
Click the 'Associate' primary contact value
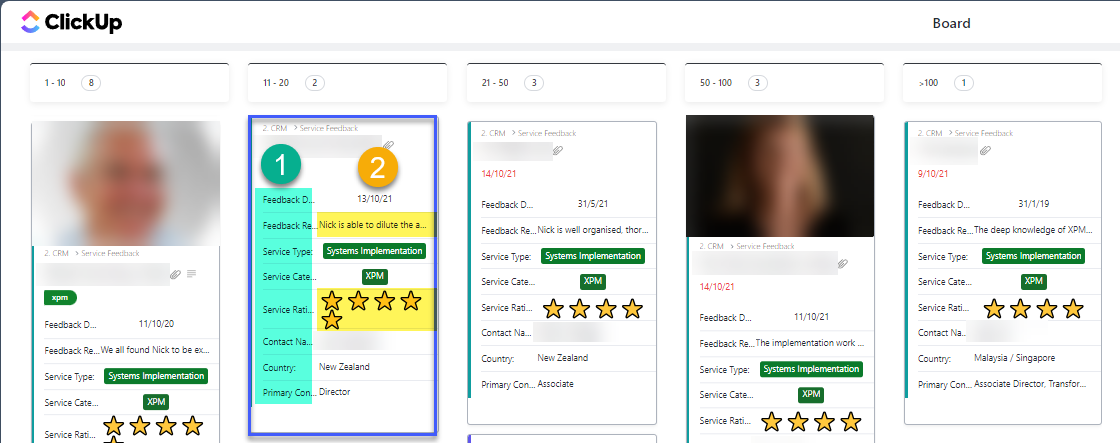point(555,384)
